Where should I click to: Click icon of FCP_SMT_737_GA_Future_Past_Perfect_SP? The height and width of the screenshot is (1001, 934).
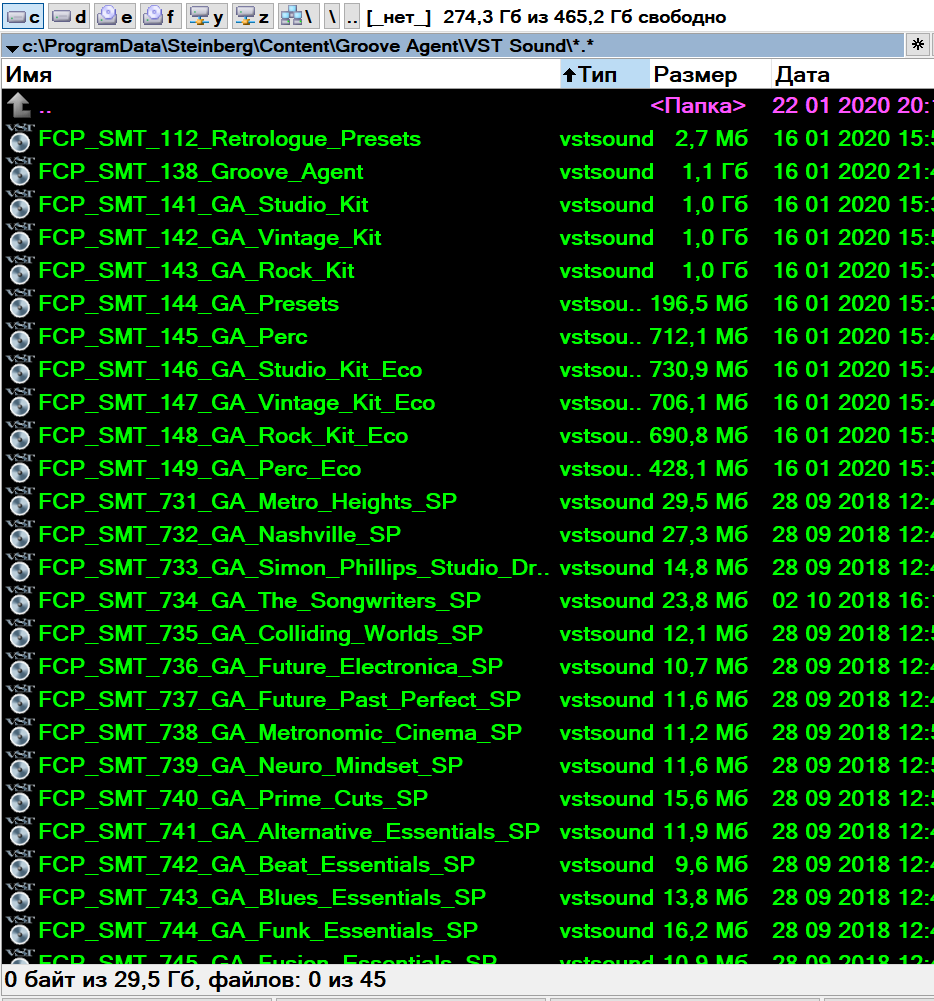point(19,700)
